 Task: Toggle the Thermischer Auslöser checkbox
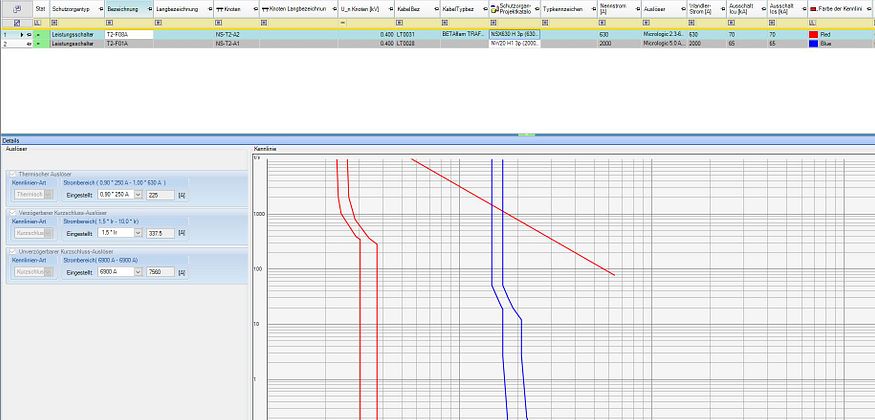pyautogui.click(x=12, y=174)
